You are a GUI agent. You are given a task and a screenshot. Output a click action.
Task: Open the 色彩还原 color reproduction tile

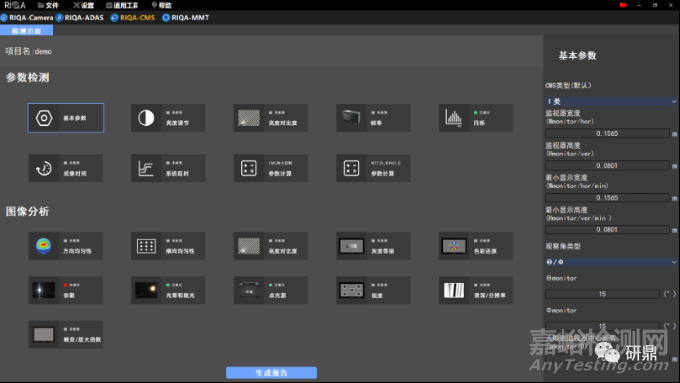pos(476,246)
